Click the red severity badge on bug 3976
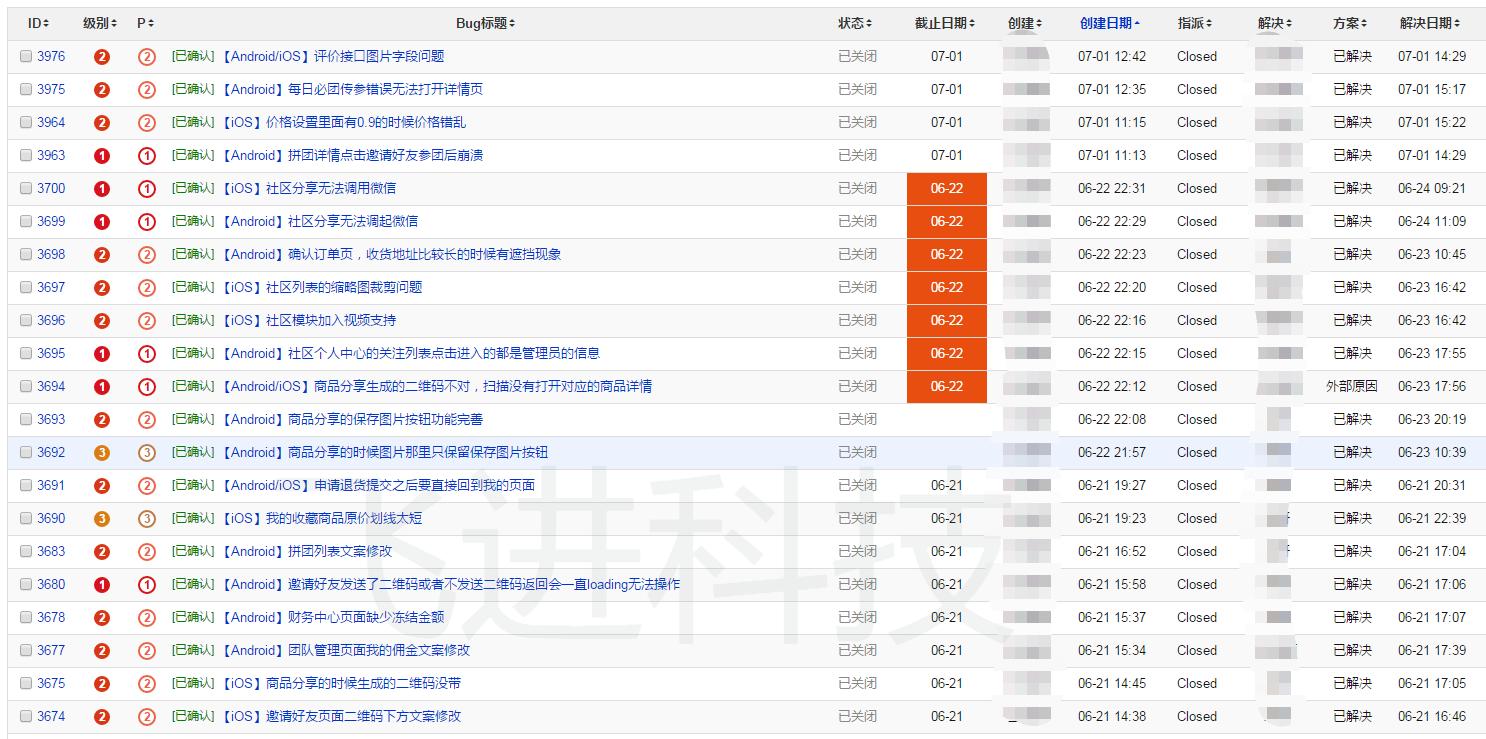 [101, 56]
